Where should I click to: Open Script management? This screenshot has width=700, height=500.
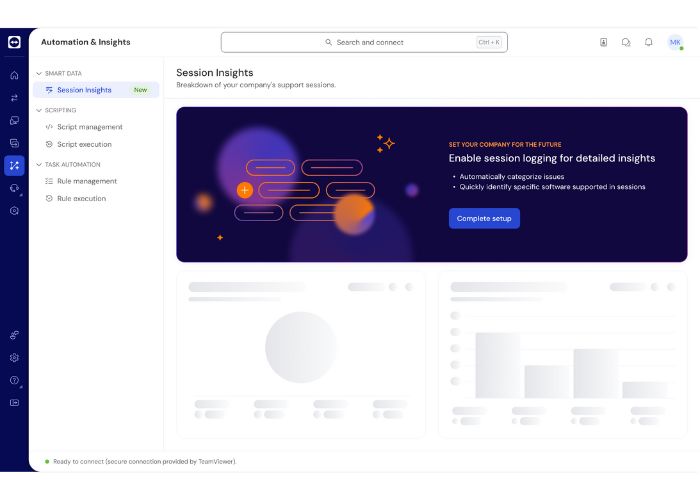[x=89, y=127]
